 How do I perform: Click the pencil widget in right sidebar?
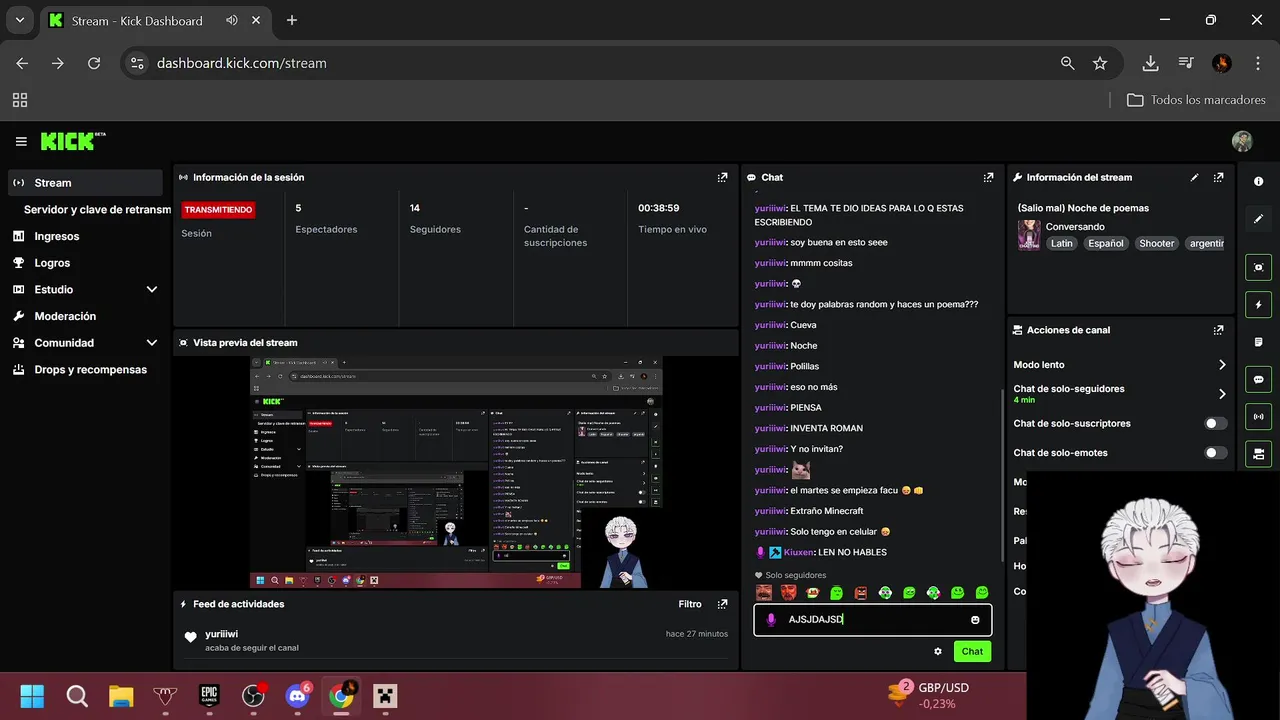pos(1258,218)
